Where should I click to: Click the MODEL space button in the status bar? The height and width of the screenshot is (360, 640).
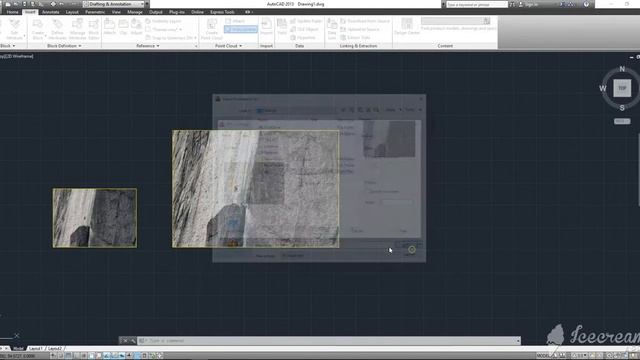[544, 356]
